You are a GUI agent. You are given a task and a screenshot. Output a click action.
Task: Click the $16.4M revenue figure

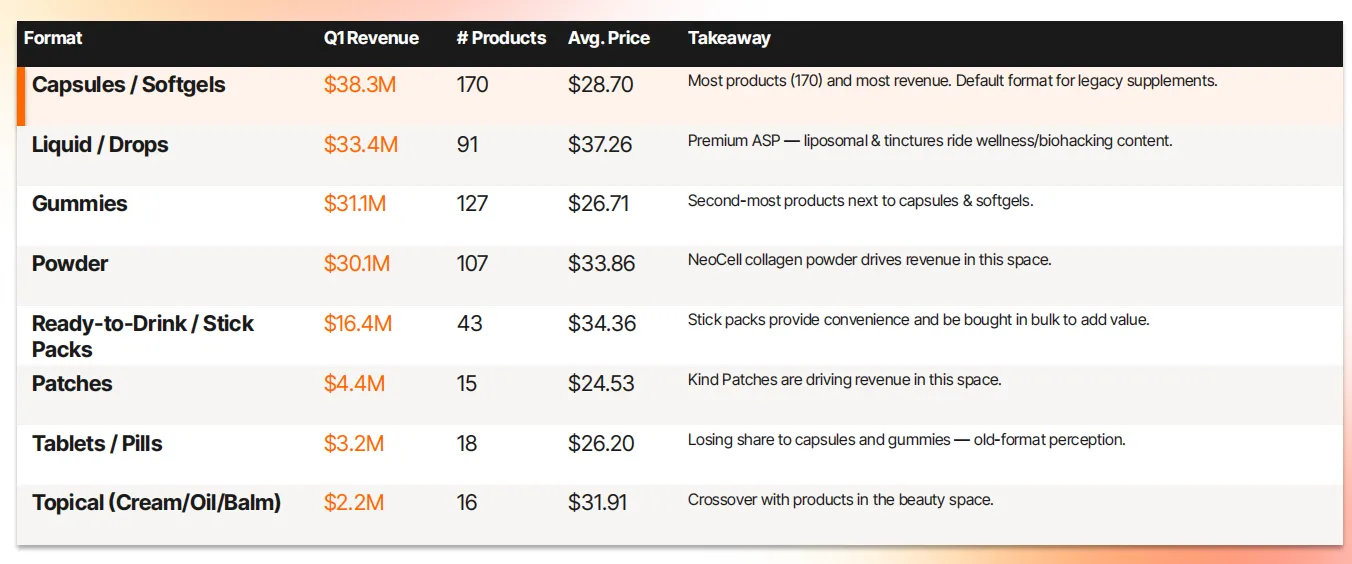click(x=358, y=324)
